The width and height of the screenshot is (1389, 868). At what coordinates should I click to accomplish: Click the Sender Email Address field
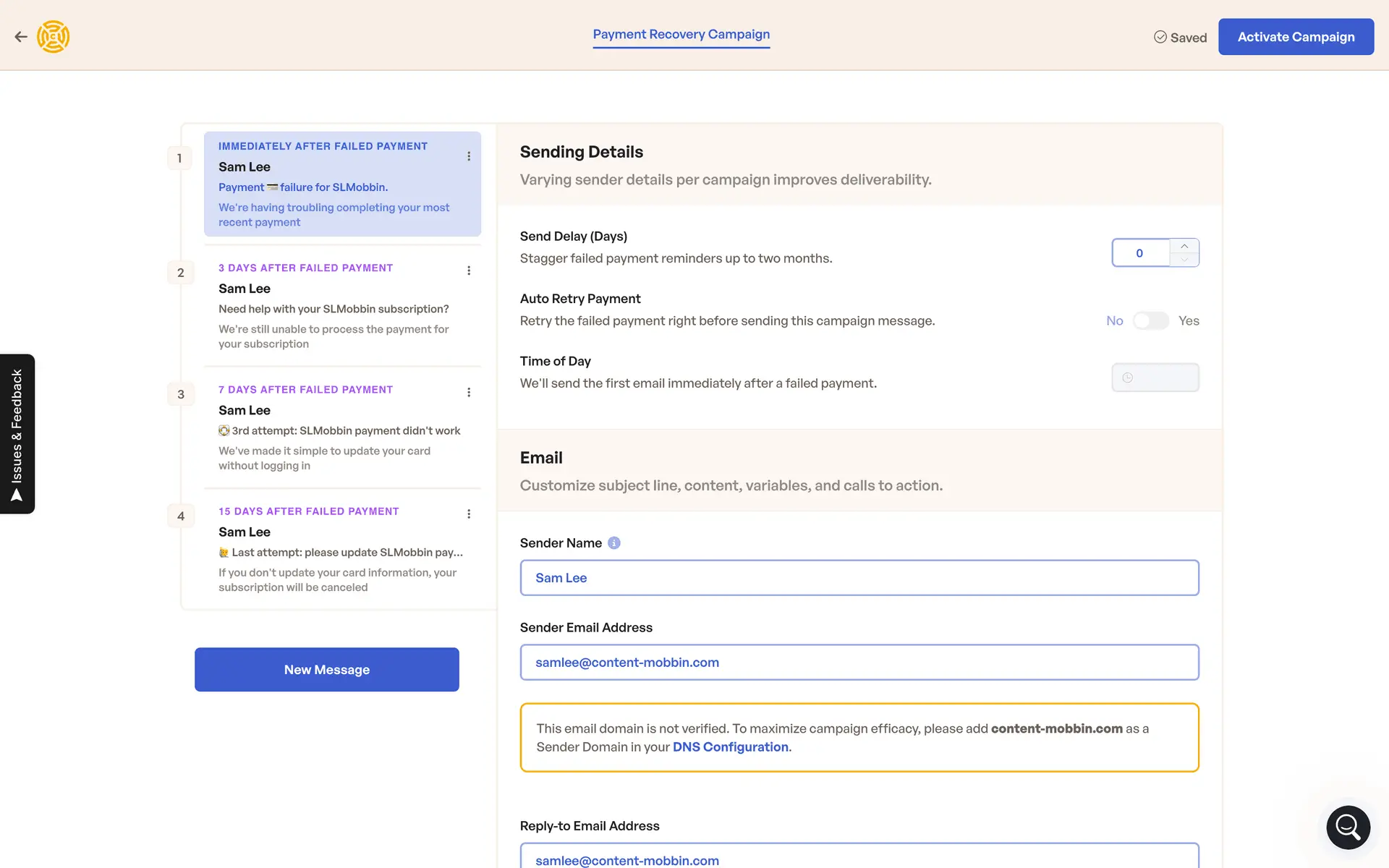pyautogui.click(x=859, y=663)
